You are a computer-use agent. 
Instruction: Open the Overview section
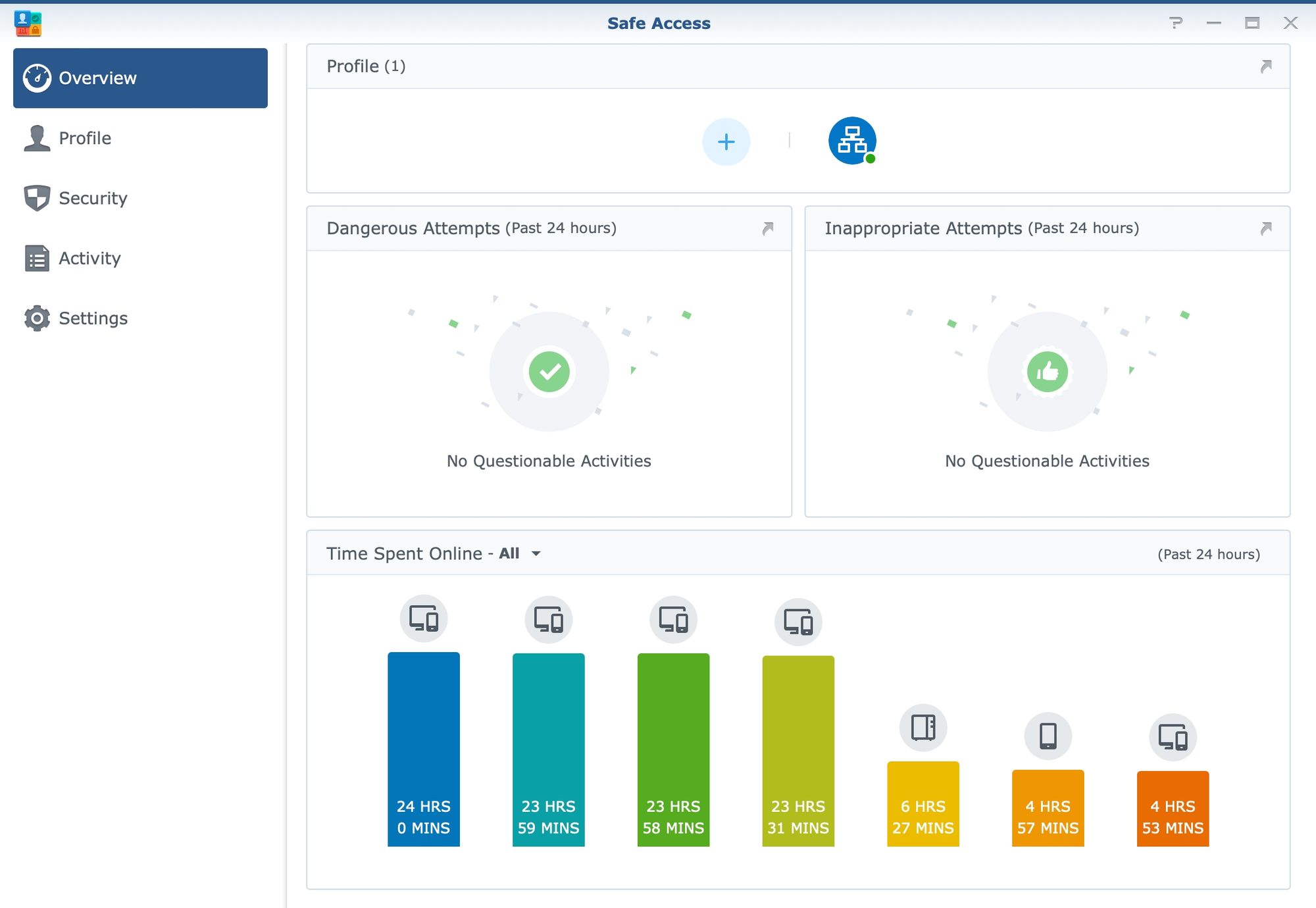click(140, 78)
